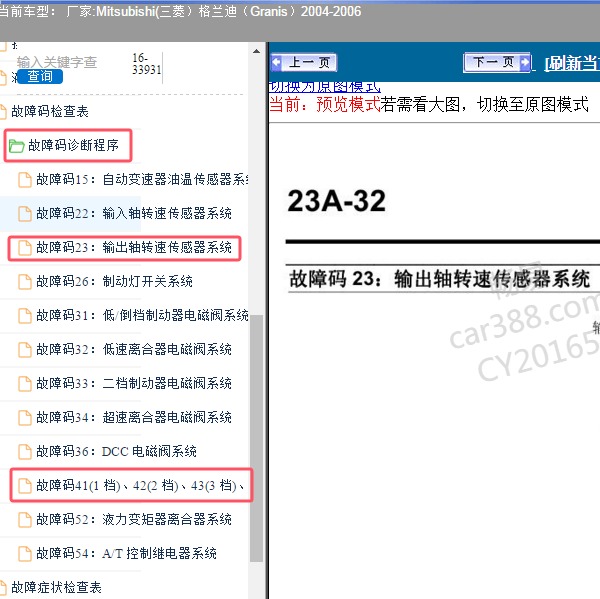Screen dimensions: 600x599
Task: Collapse the 故障码诊断程序 folder
Action: pos(73,145)
